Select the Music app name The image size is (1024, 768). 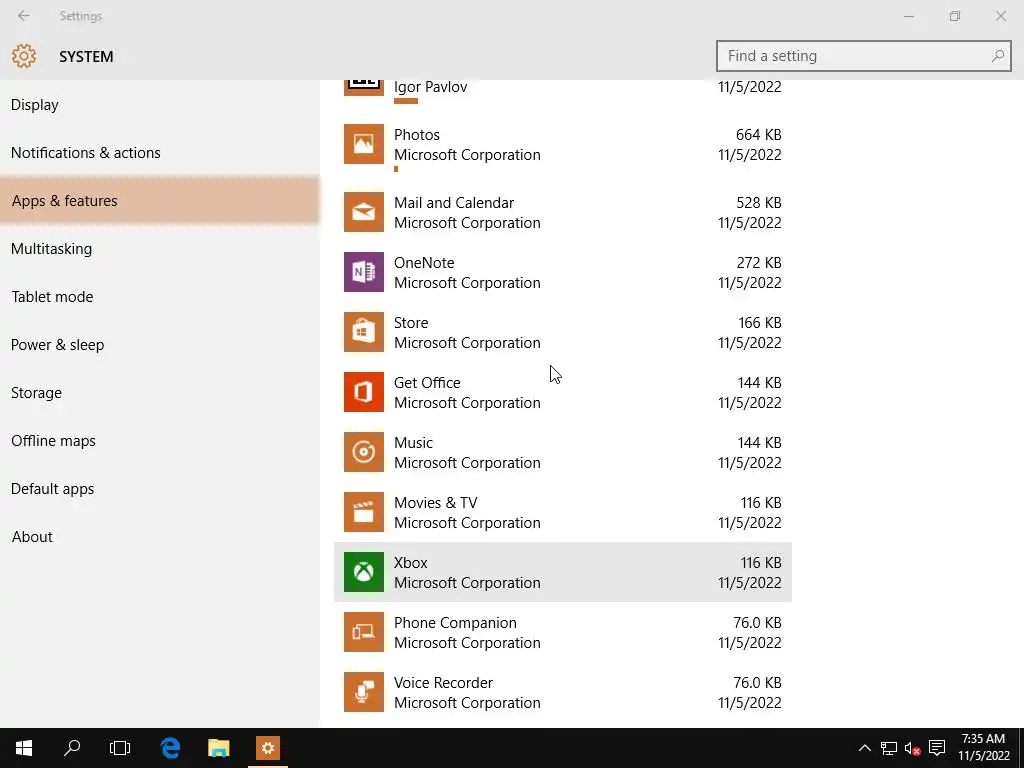coord(413,443)
